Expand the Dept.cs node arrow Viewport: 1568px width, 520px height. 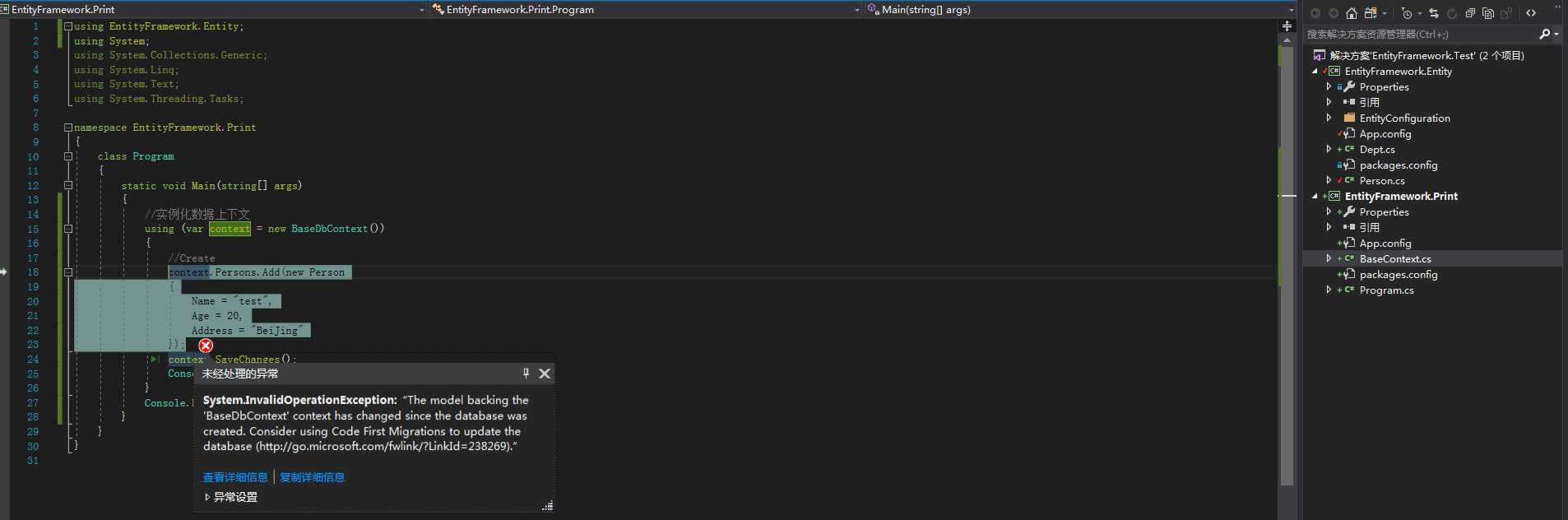[x=1329, y=149]
